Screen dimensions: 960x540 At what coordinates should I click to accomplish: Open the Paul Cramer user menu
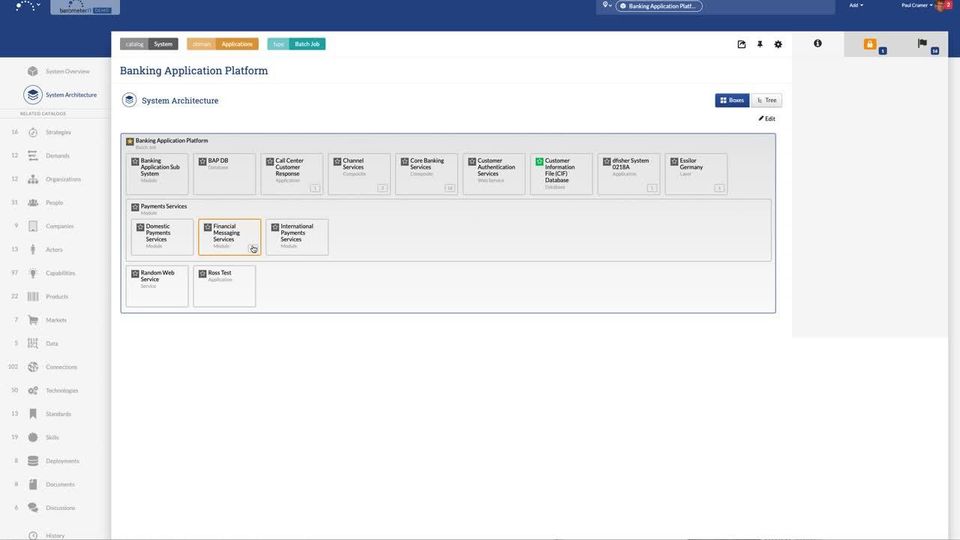(917, 6)
